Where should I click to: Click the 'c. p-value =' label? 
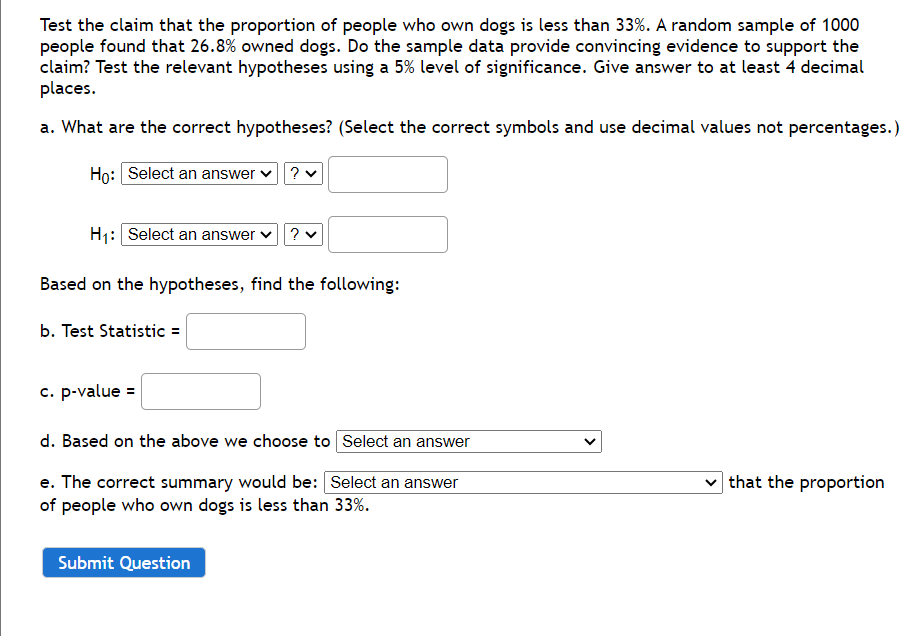coord(87,391)
